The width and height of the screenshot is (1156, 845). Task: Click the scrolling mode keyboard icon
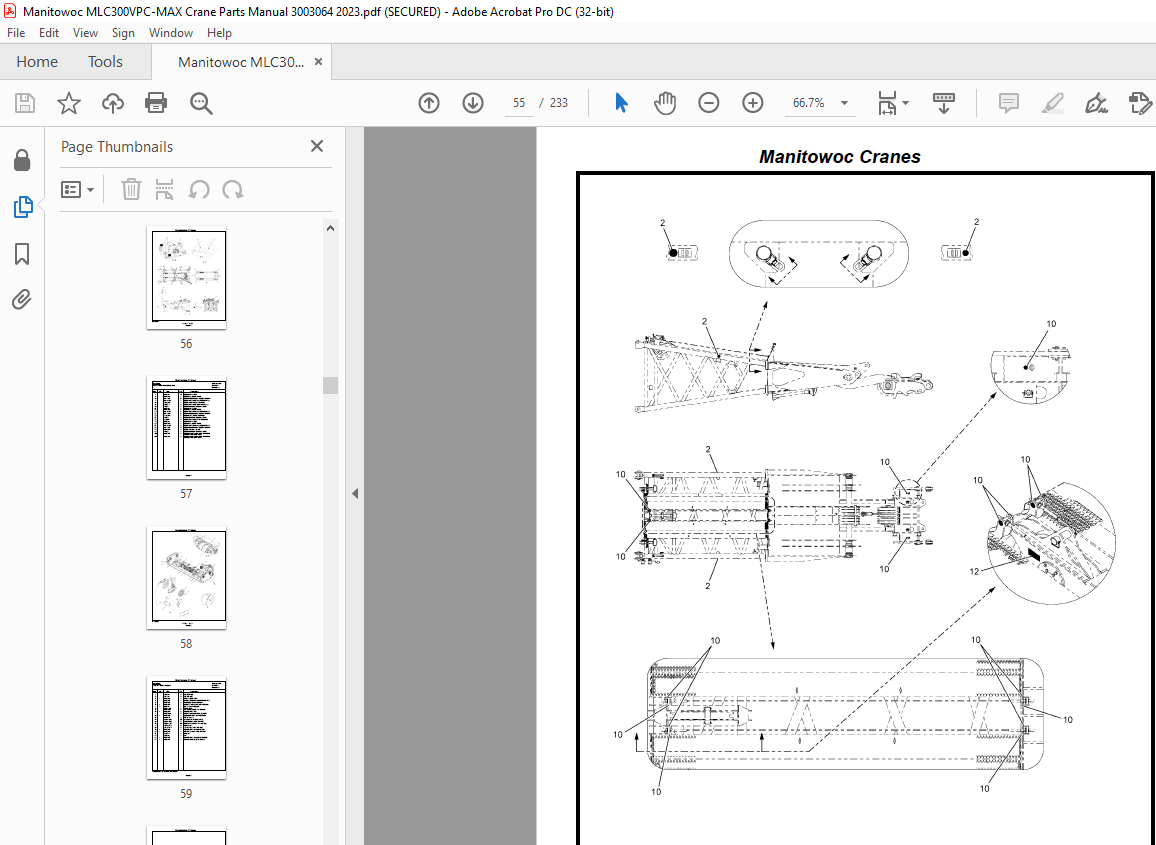click(x=944, y=103)
